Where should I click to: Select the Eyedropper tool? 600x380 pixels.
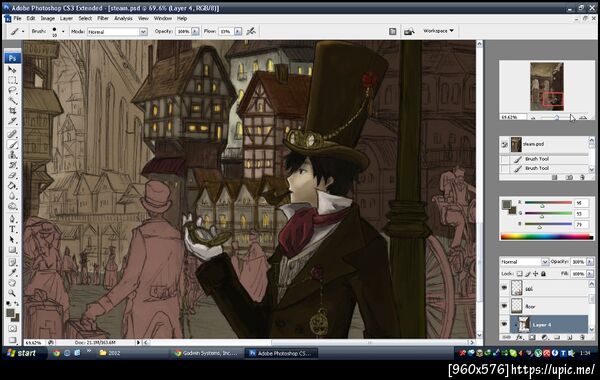click(12, 273)
